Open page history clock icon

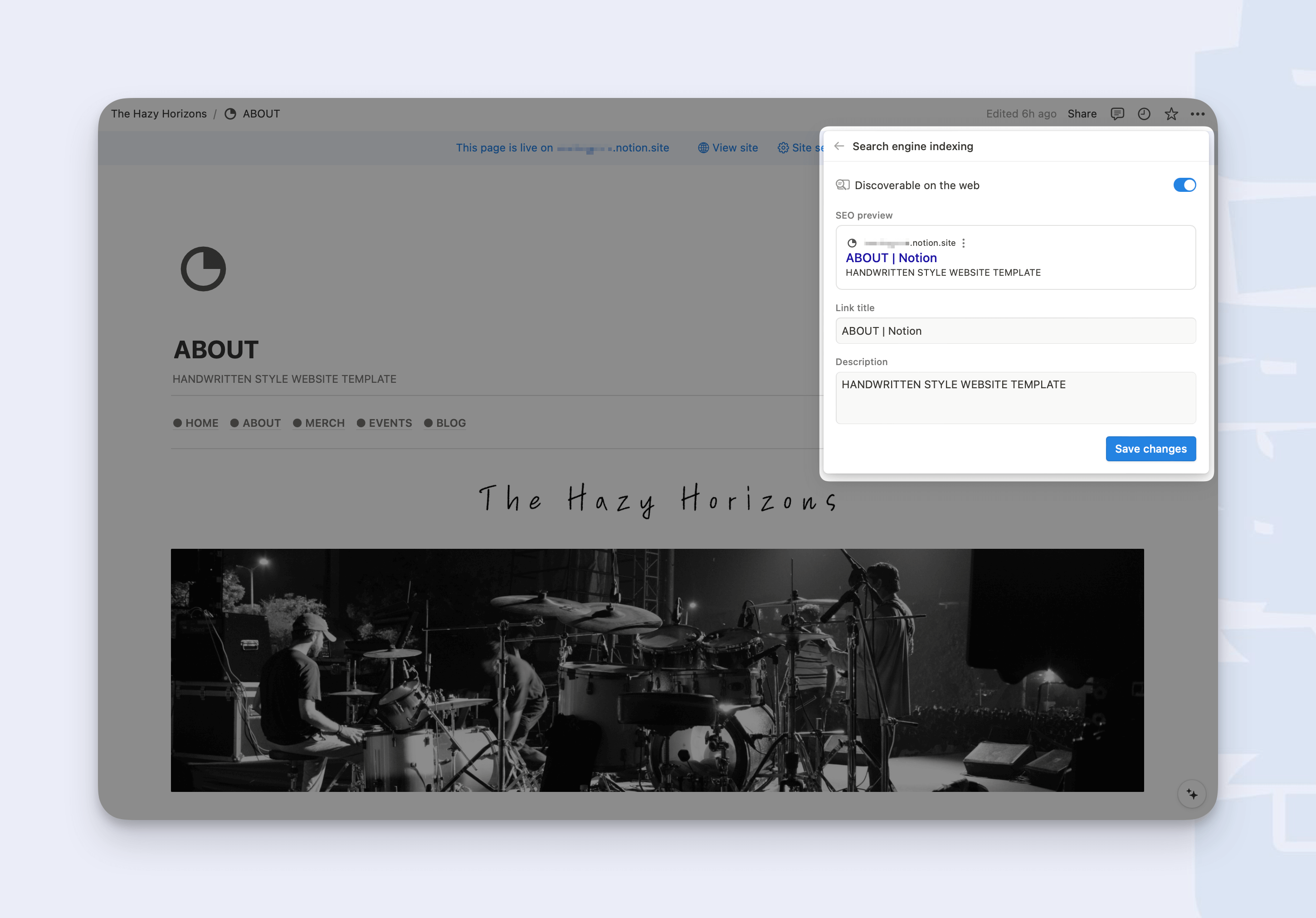[1144, 113]
